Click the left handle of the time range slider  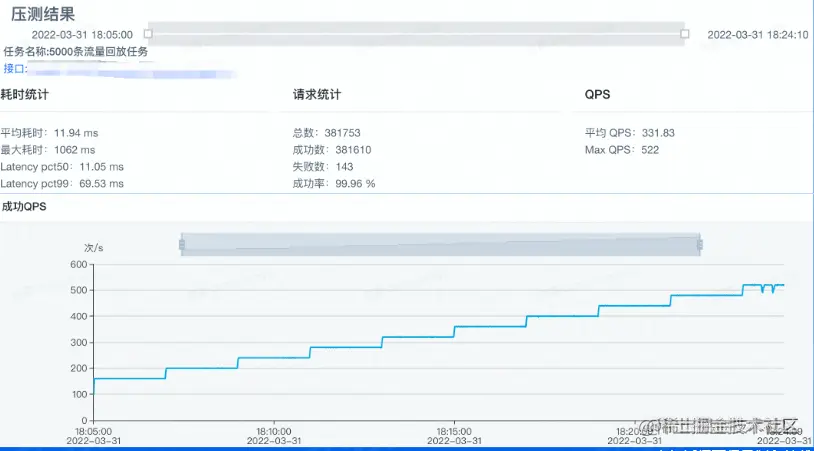(148, 34)
